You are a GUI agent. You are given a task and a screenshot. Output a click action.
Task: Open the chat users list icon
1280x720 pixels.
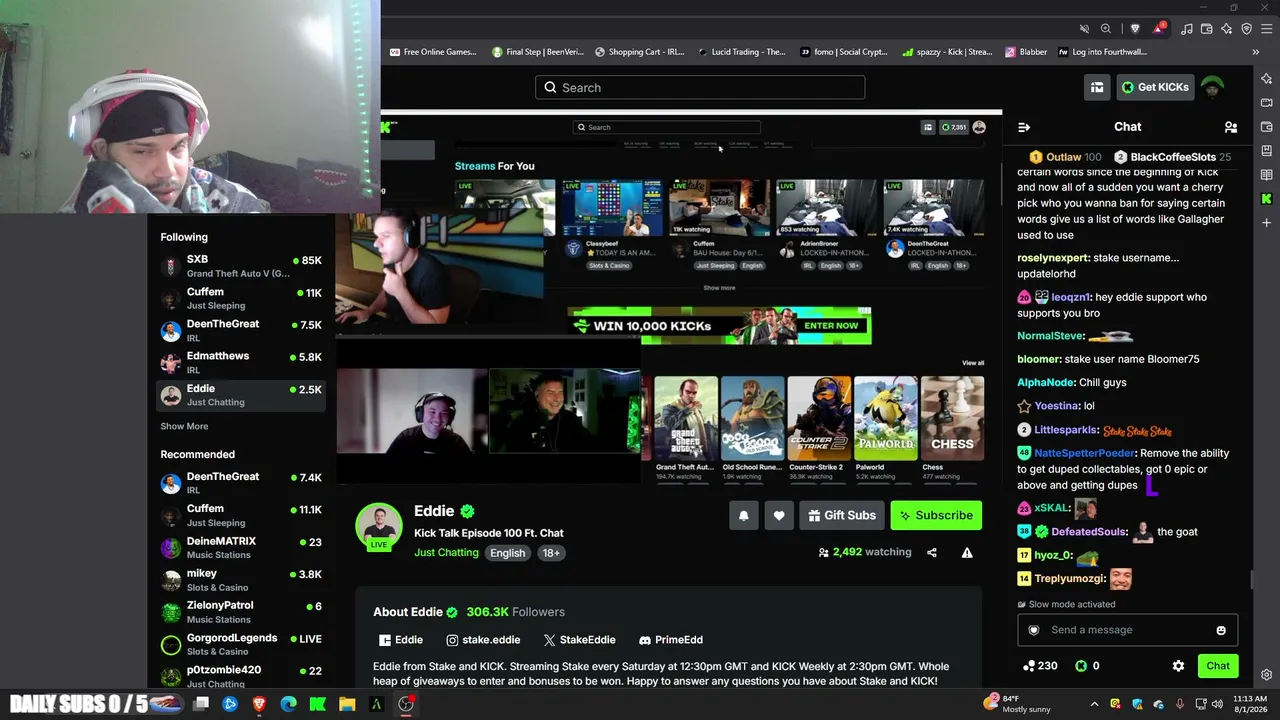click(1231, 127)
